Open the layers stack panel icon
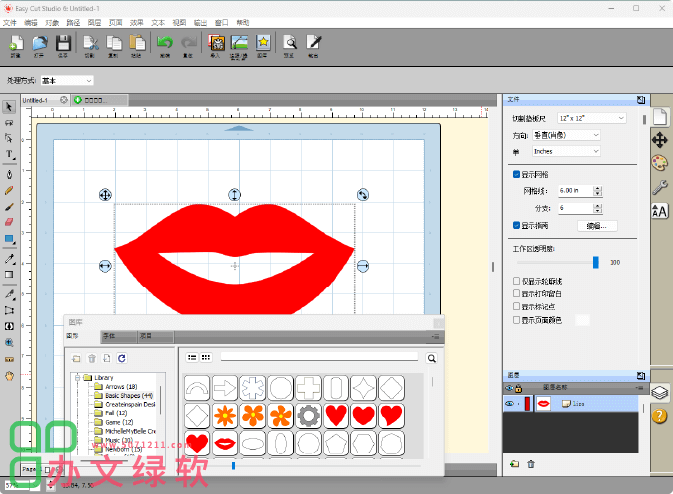Viewport: 673px width, 494px height. [x=660, y=392]
